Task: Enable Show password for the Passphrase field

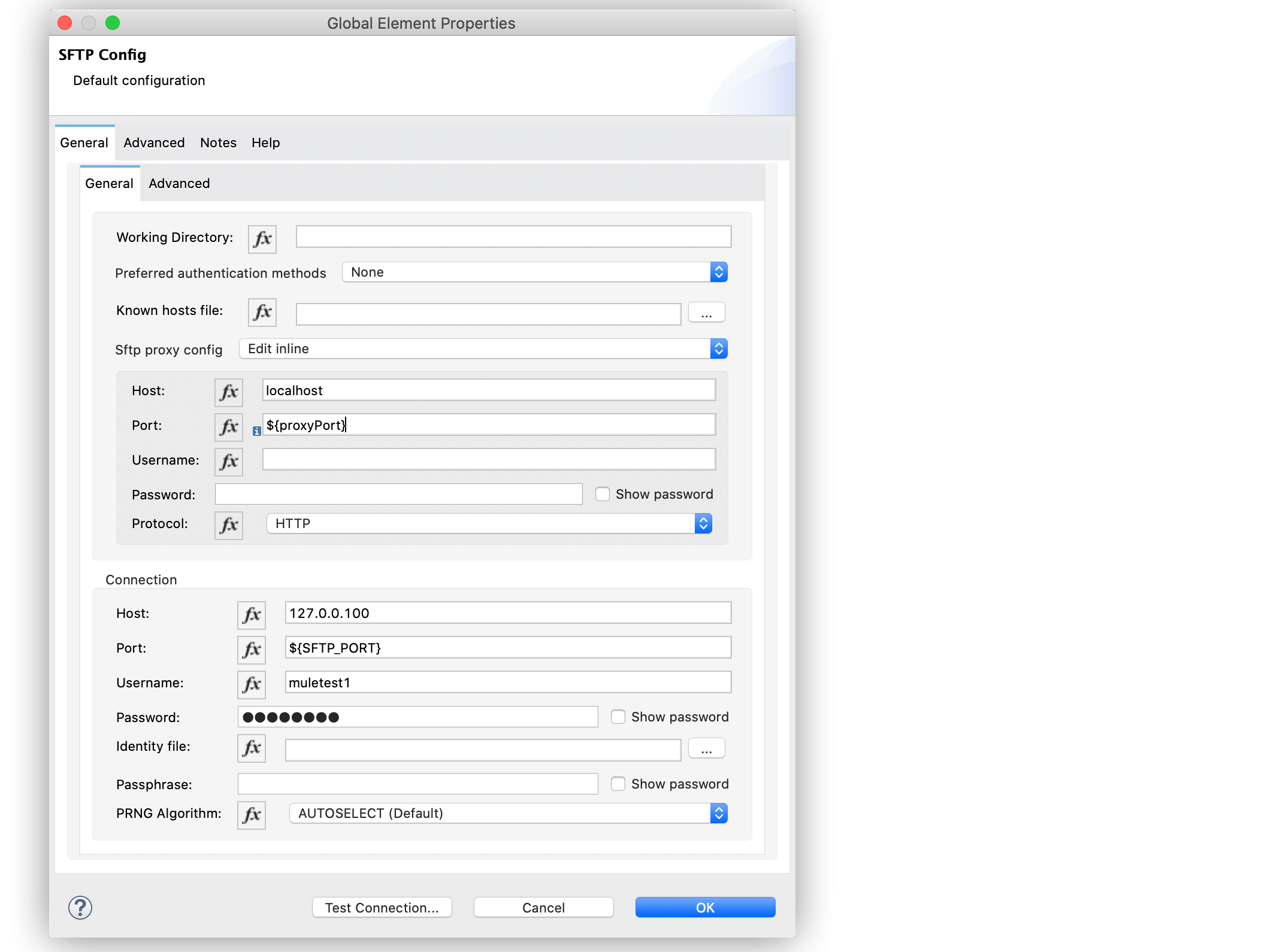Action: (x=617, y=783)
